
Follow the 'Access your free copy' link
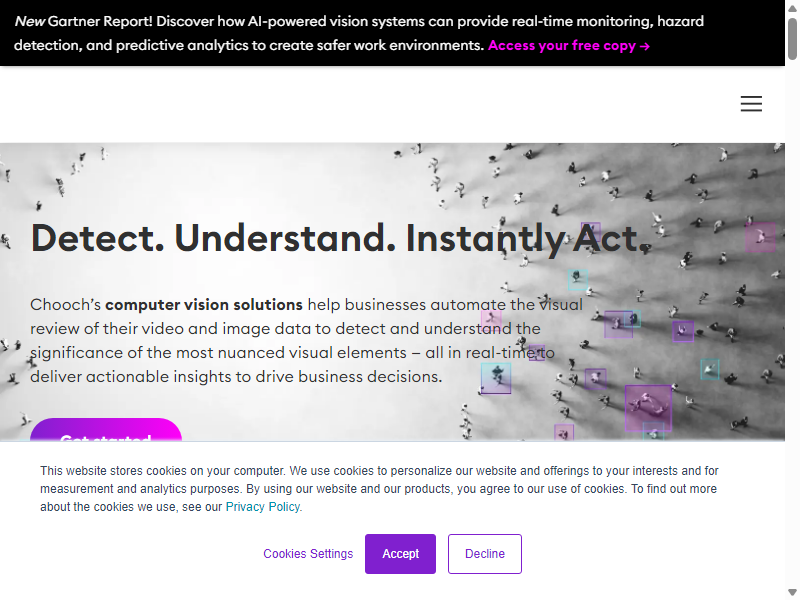point(569,45)
